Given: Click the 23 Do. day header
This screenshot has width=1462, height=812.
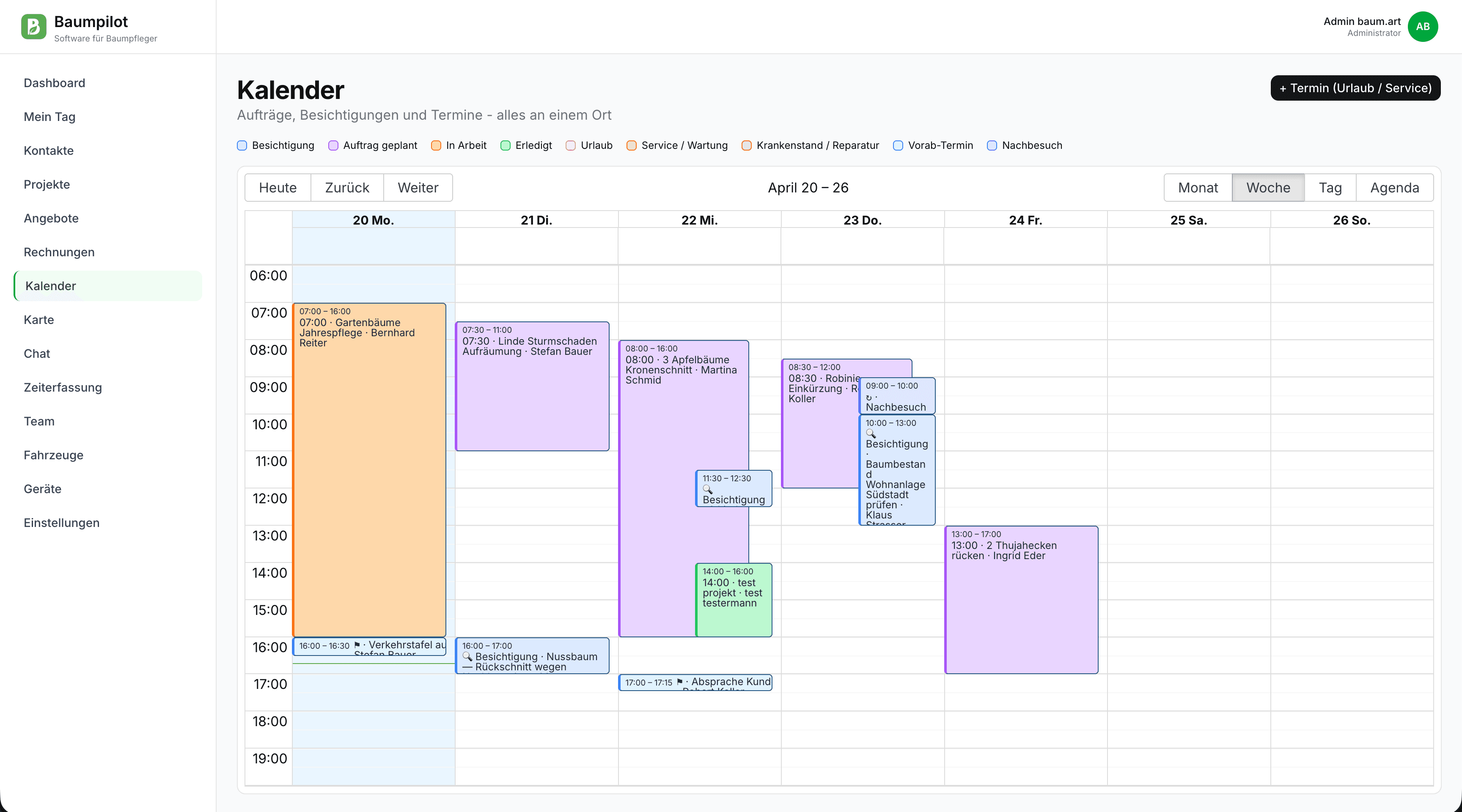Looking at the screenshot, I should pos(862,220).
